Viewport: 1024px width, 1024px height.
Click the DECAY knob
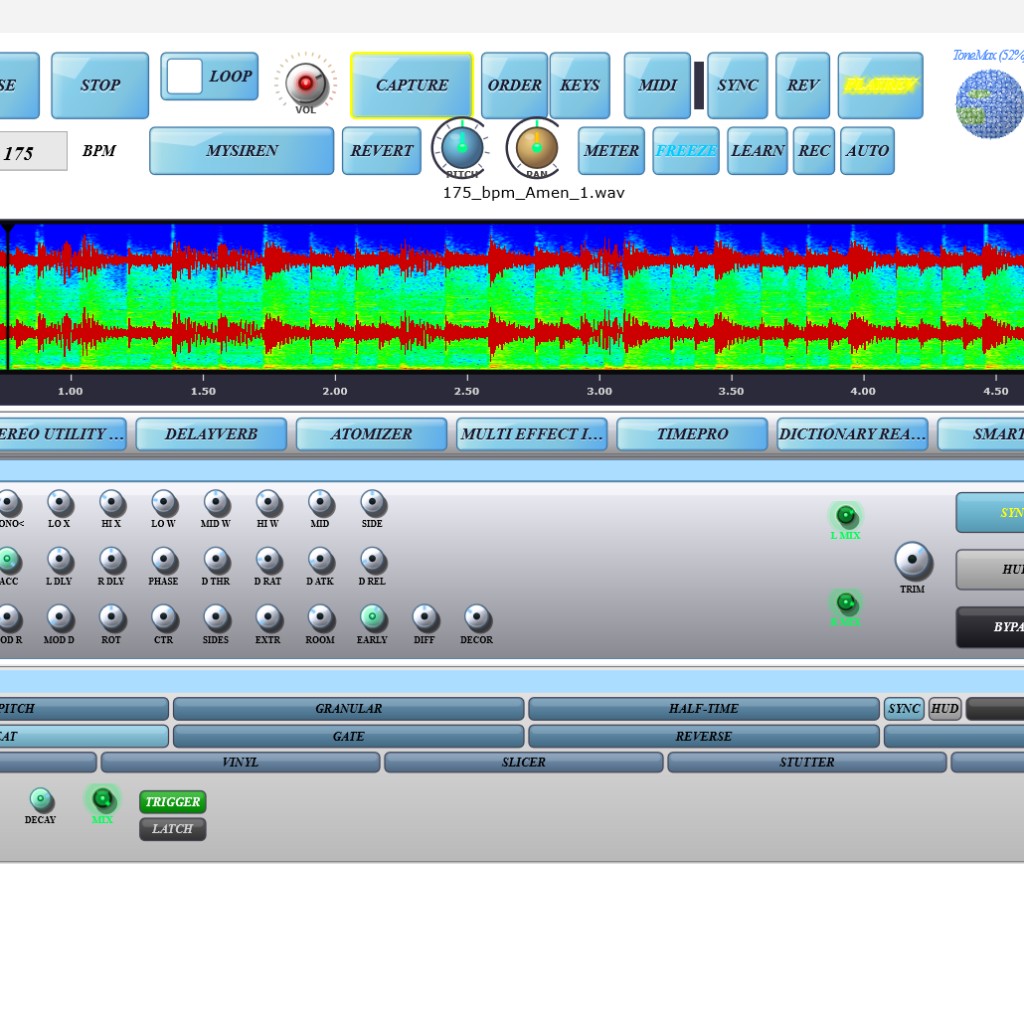pyautogui.click(x=41, y=799)
